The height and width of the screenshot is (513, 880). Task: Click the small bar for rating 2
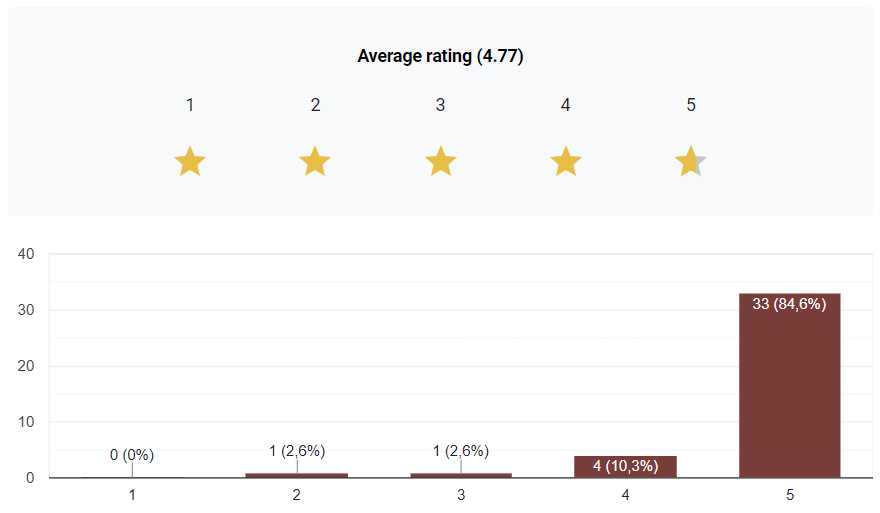[x=297, y=475]
